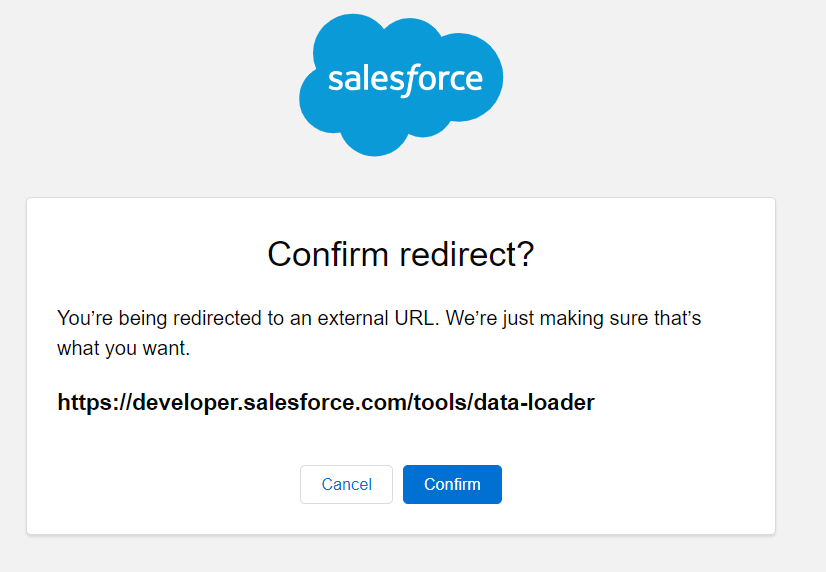Image resolution: width=826 pixels, height=572 pixels.
Task: Click the "salesforce" wordmark inside the cloud
Action: click(x=405, y=79)
